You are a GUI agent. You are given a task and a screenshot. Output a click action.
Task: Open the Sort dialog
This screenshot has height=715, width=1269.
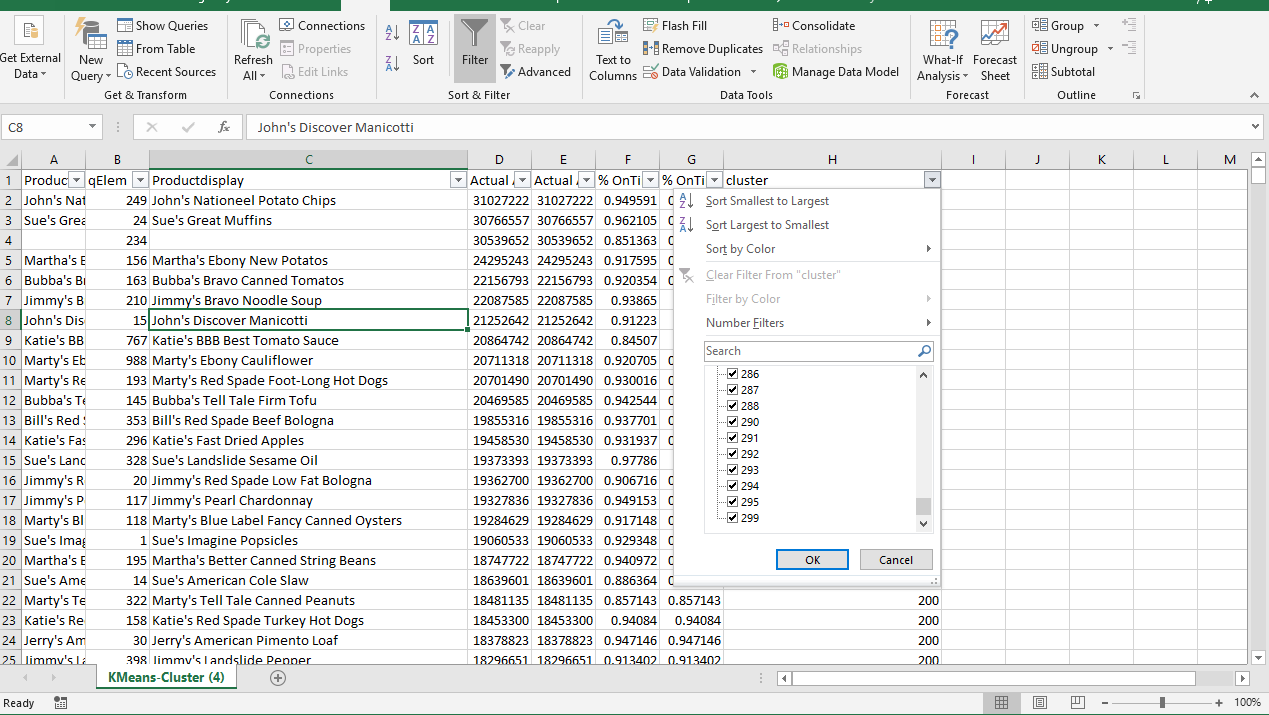point(423,43)
